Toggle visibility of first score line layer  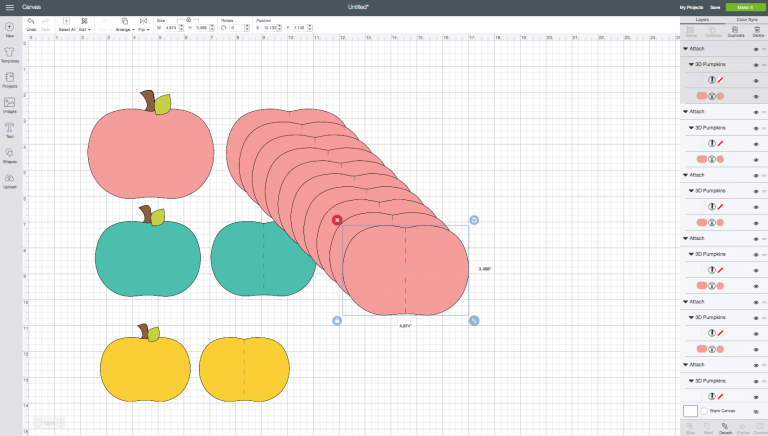tap(755, 80)
